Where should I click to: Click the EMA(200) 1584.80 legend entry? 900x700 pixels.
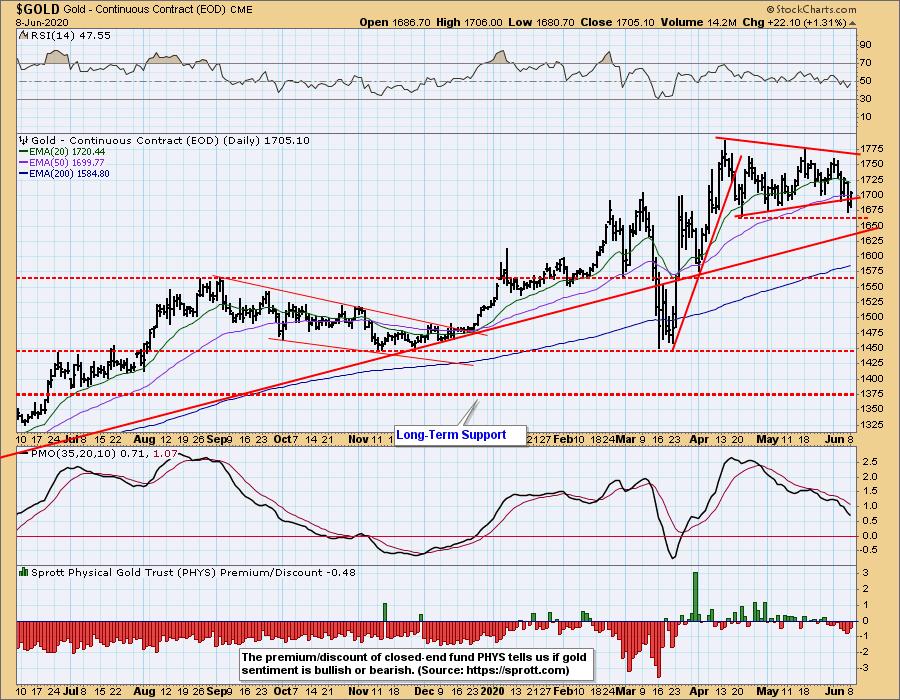(x=69, y=173)
